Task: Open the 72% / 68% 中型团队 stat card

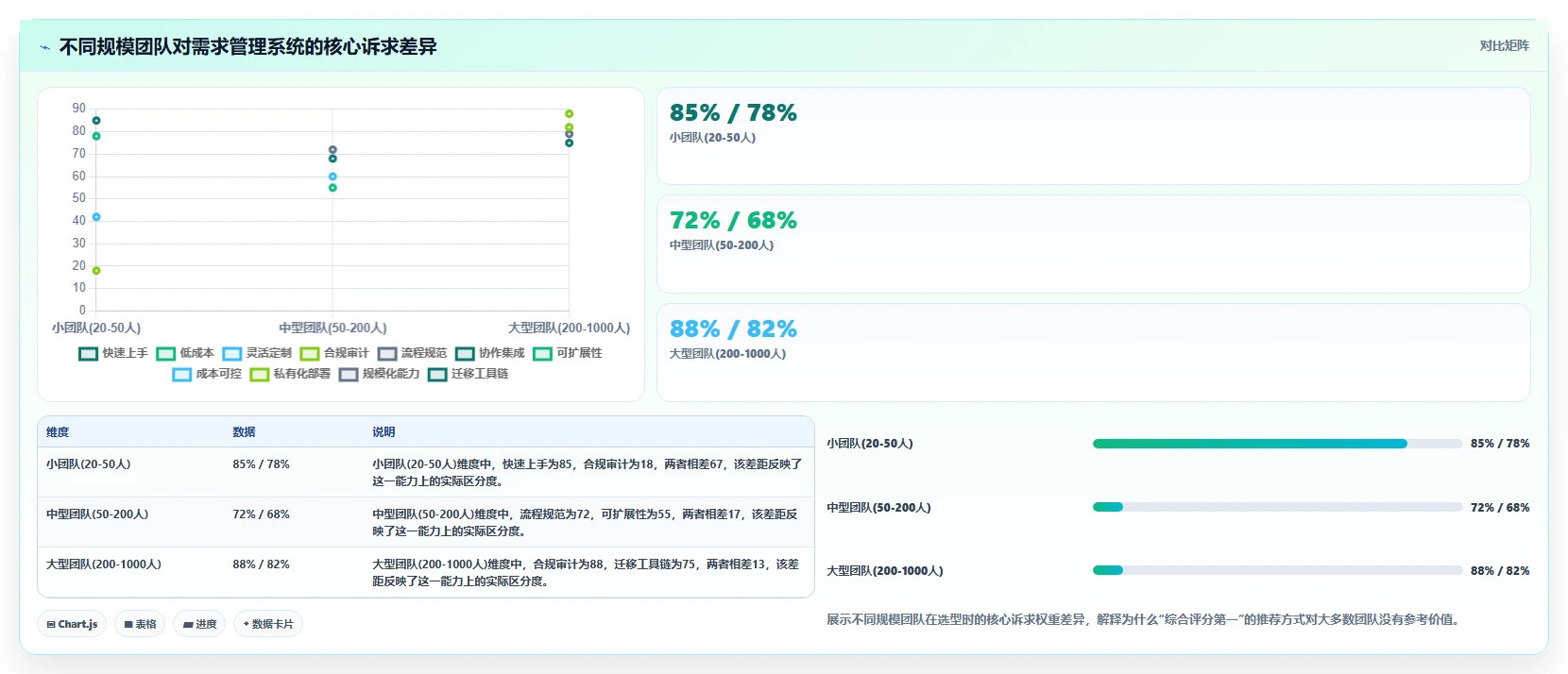Action: 1093,244
